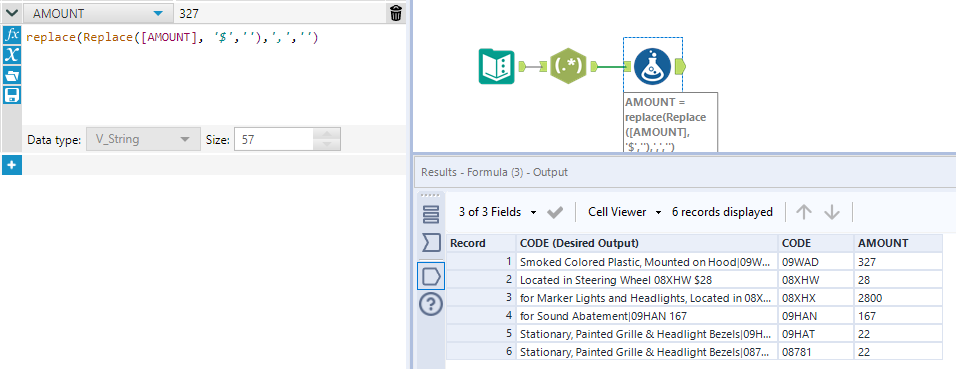Open the Data type V_String dropdown
This screenshot has width=956, height=369.
click(x=143, y=140)
